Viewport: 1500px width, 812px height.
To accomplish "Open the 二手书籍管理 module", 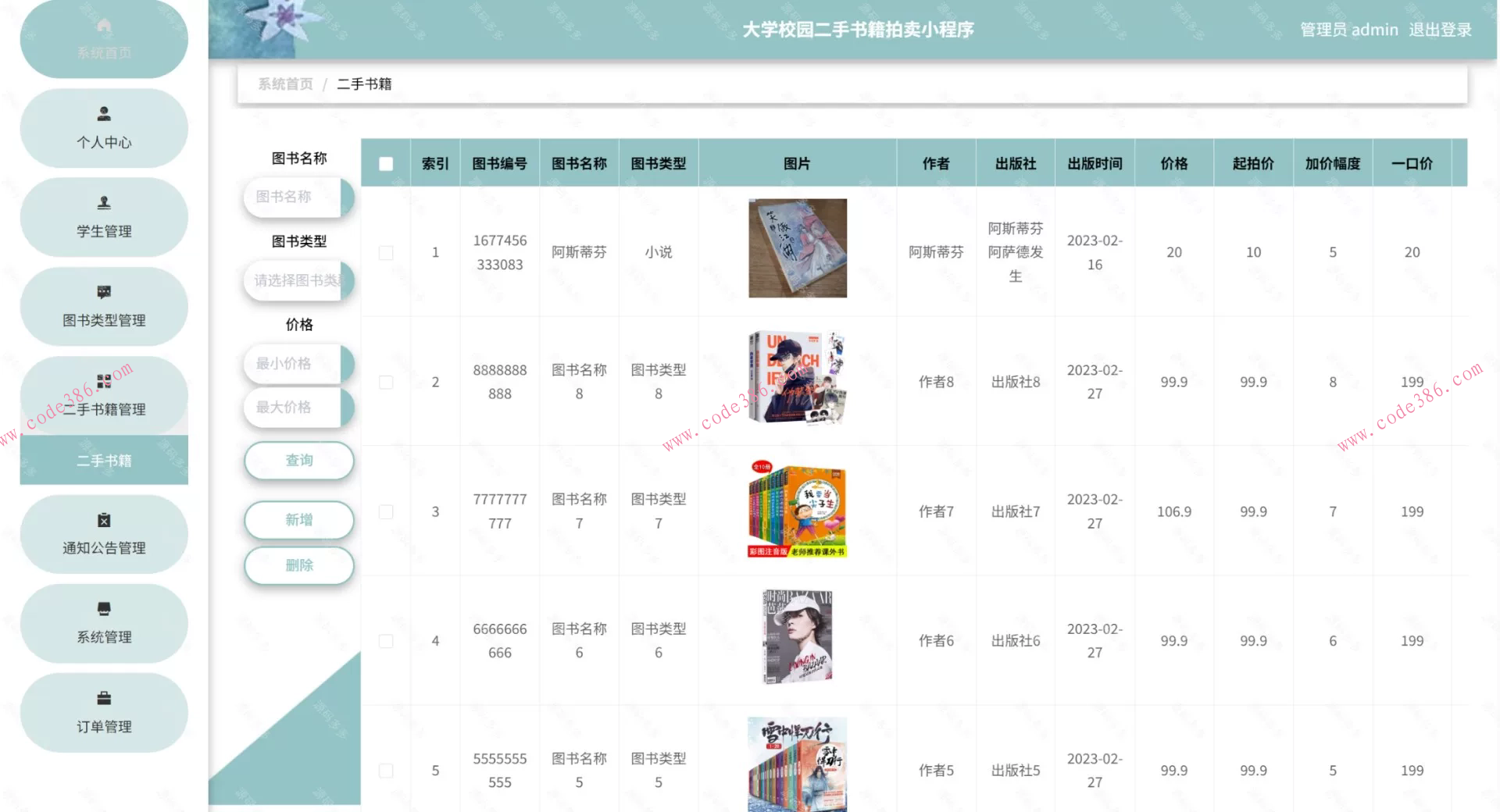I will click(x=103, y=397).
